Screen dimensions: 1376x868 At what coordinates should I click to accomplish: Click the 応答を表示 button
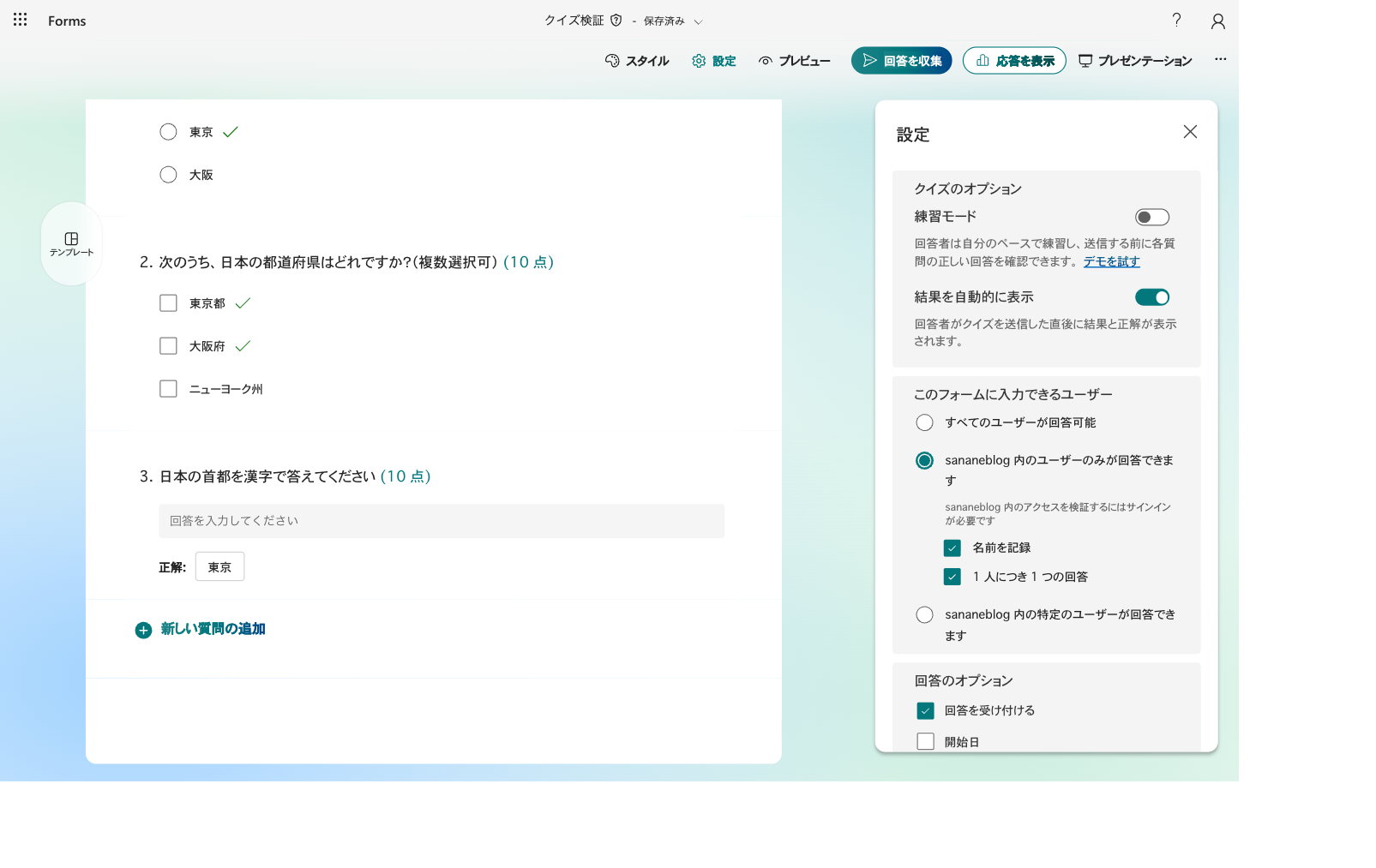[x=1014, y=61]
